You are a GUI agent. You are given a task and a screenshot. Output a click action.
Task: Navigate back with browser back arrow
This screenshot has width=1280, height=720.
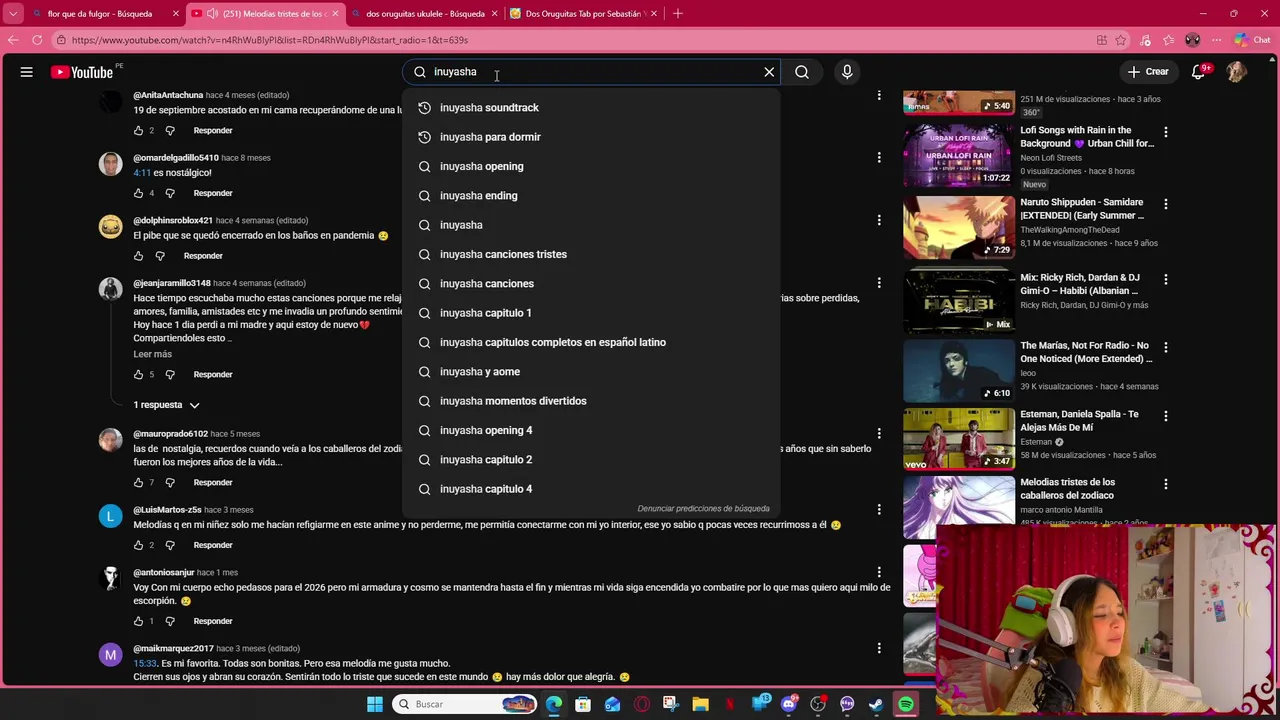tap(13, 40)
